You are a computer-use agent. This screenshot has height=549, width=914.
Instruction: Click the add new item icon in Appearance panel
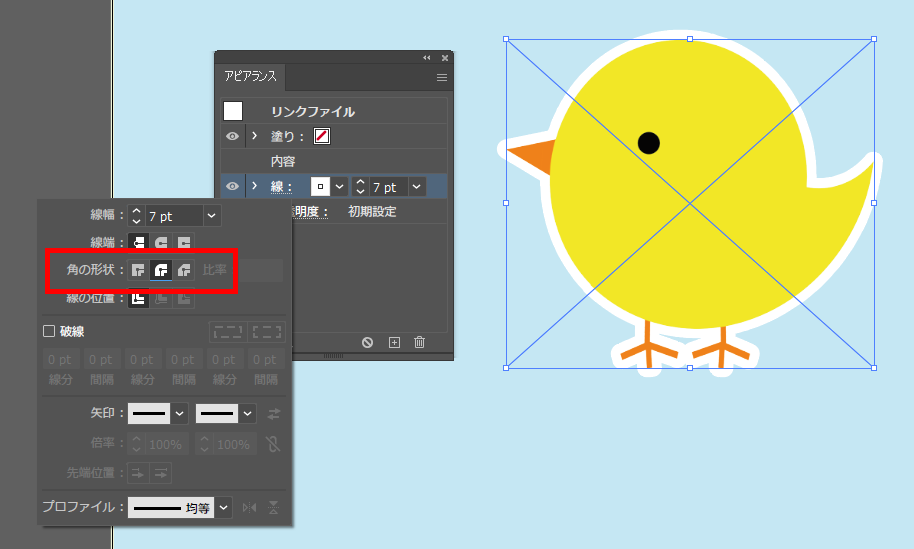(394, 342)
